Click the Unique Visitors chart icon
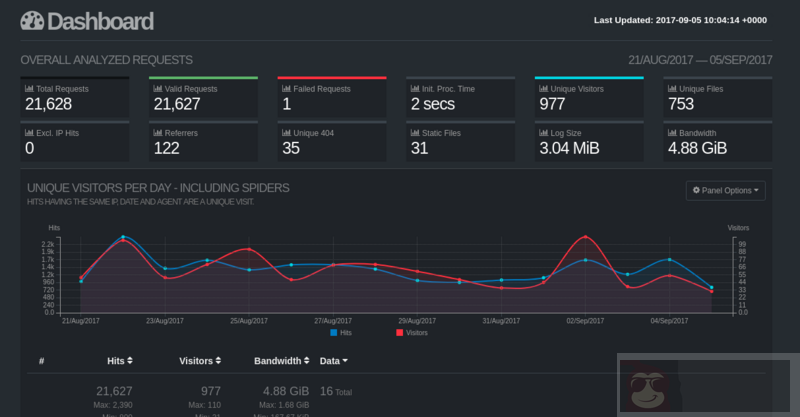 pyautogui.click(x=543, y=89)
